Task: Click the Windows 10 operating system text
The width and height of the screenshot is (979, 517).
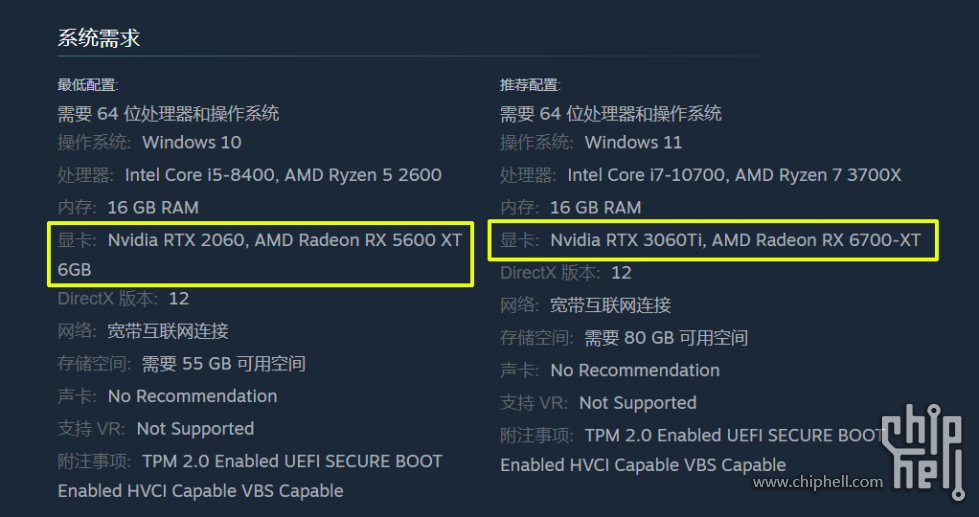Action: tap(191, 142)
